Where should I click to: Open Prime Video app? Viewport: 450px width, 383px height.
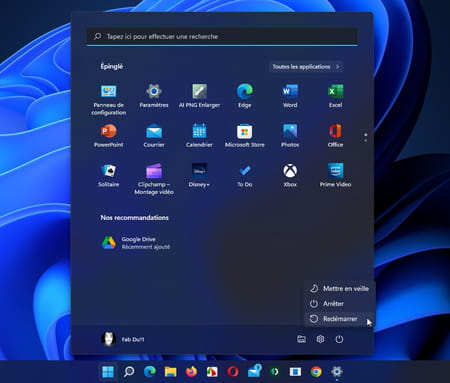(x=335, y=176)
